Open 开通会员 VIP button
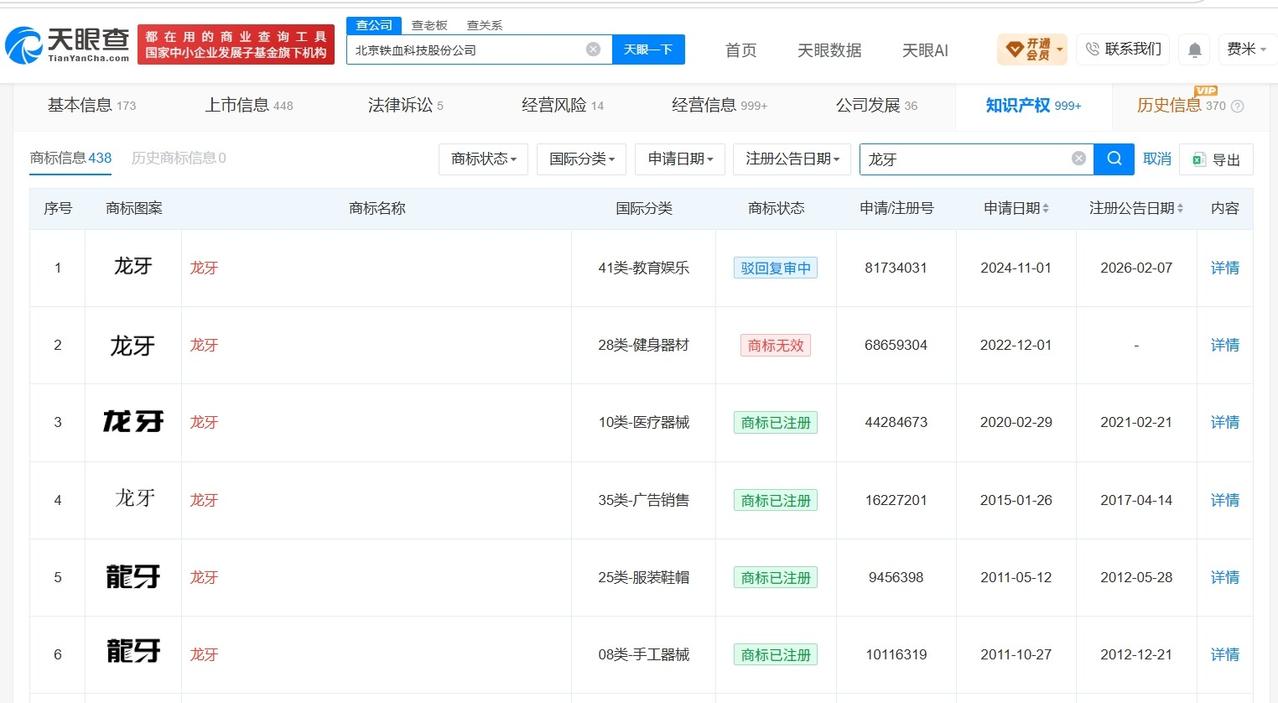1278x703 pixels. pyautogui.click(x=1032, y=49)
